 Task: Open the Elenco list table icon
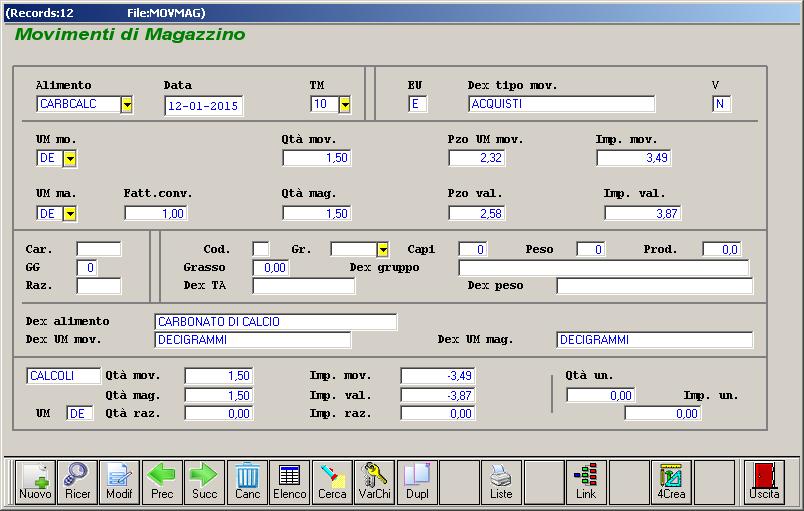pos(290,482)
